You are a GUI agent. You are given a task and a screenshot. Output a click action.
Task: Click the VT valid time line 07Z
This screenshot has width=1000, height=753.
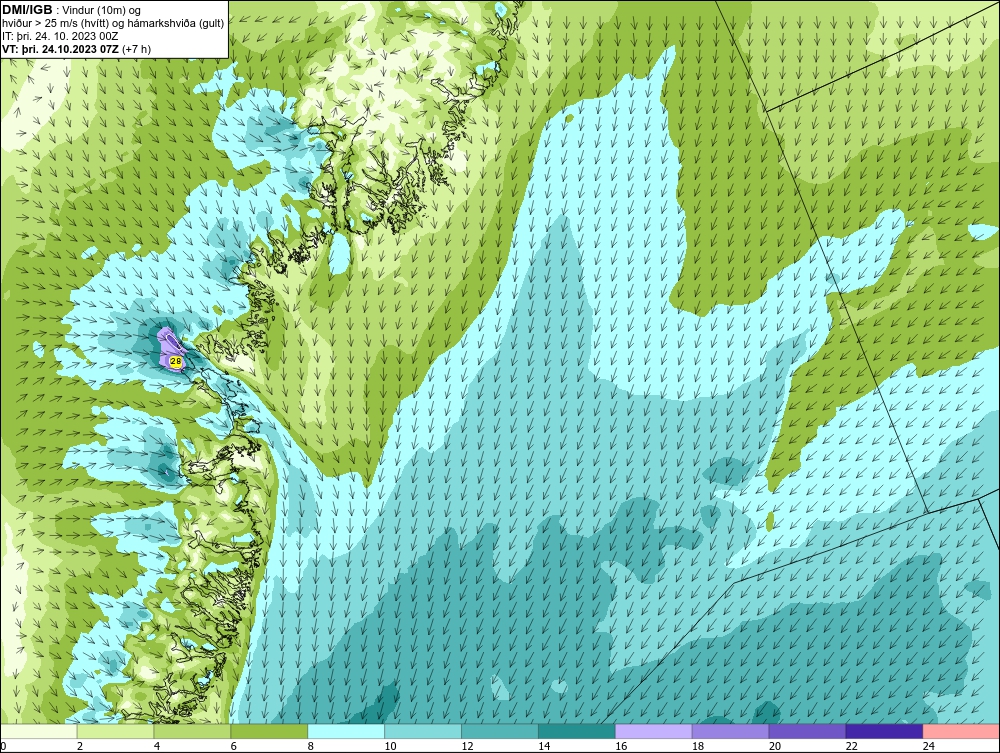pos(77,48)
